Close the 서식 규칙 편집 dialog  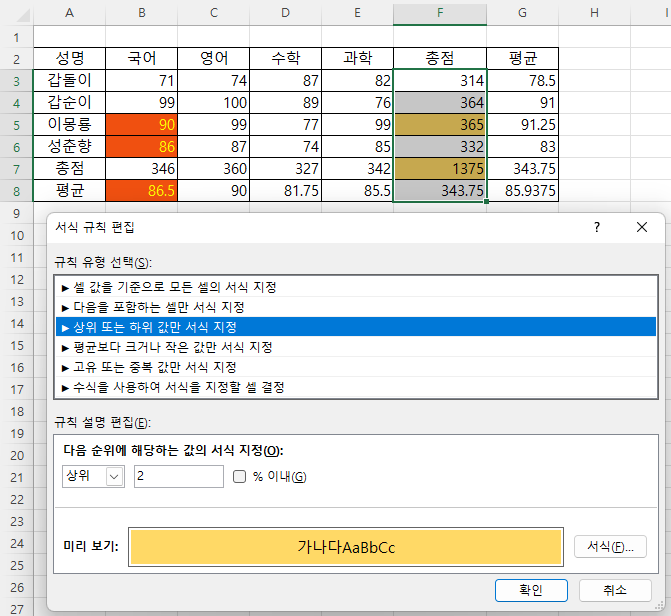[642, 227]
